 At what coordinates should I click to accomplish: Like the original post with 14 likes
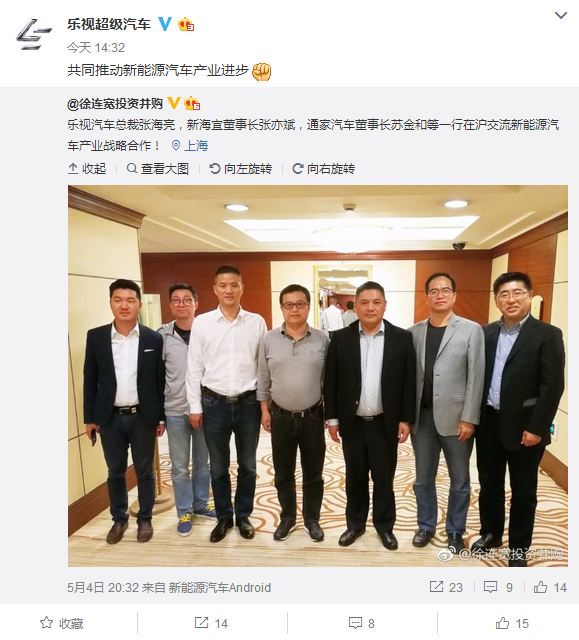point(550,587)
